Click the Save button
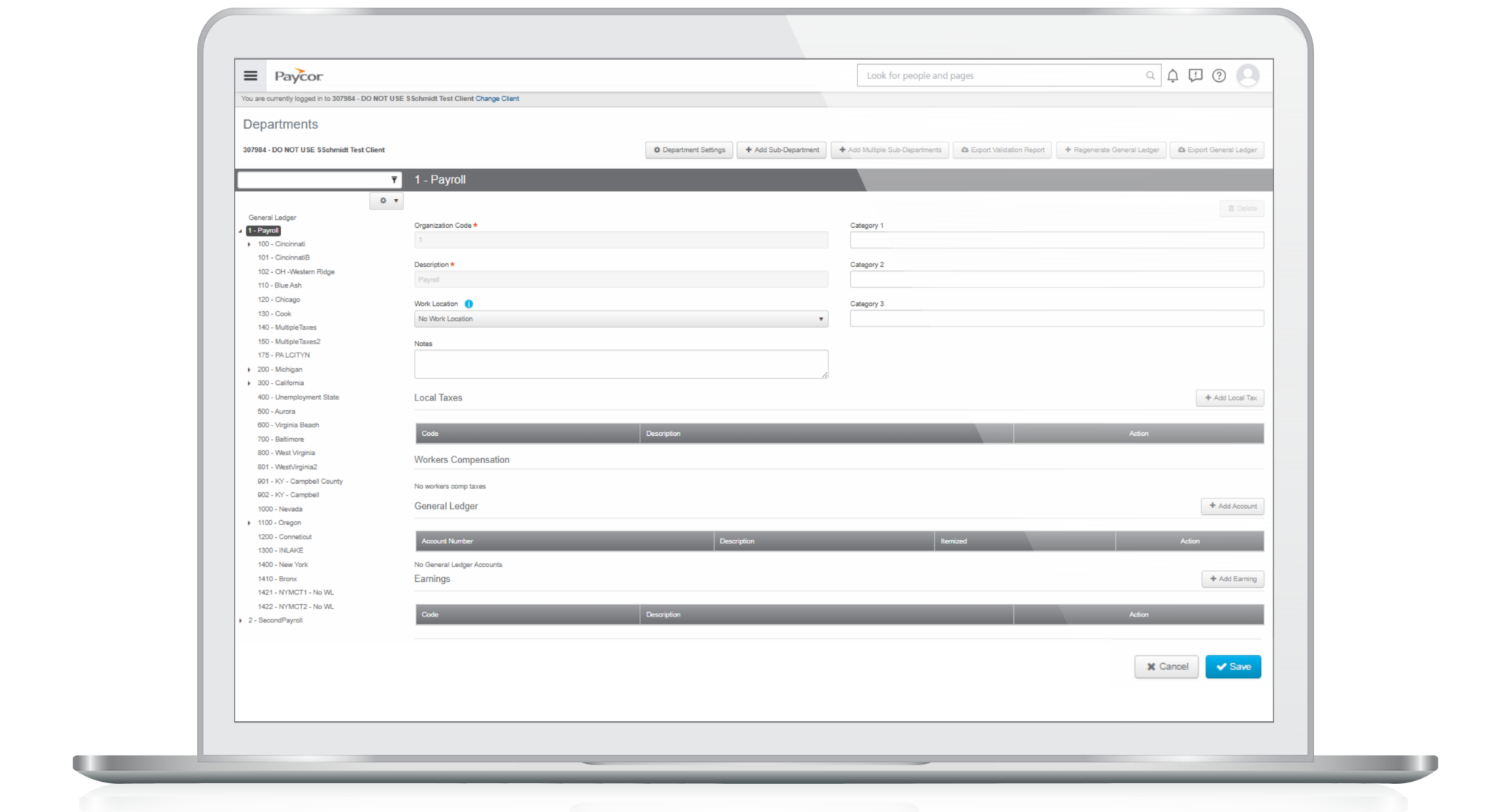Image resolution: width=1511 pixels, height=812 pixels. 1233,666
